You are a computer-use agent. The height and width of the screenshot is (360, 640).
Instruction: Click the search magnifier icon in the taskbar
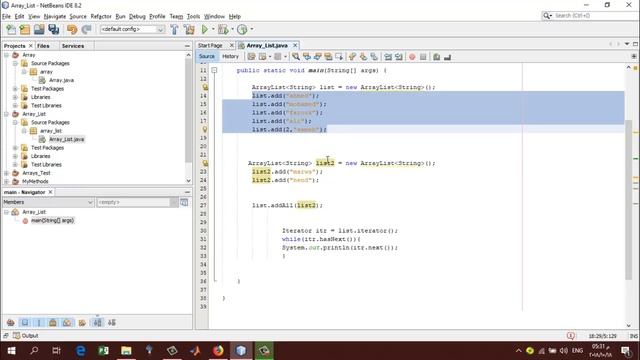34,350
